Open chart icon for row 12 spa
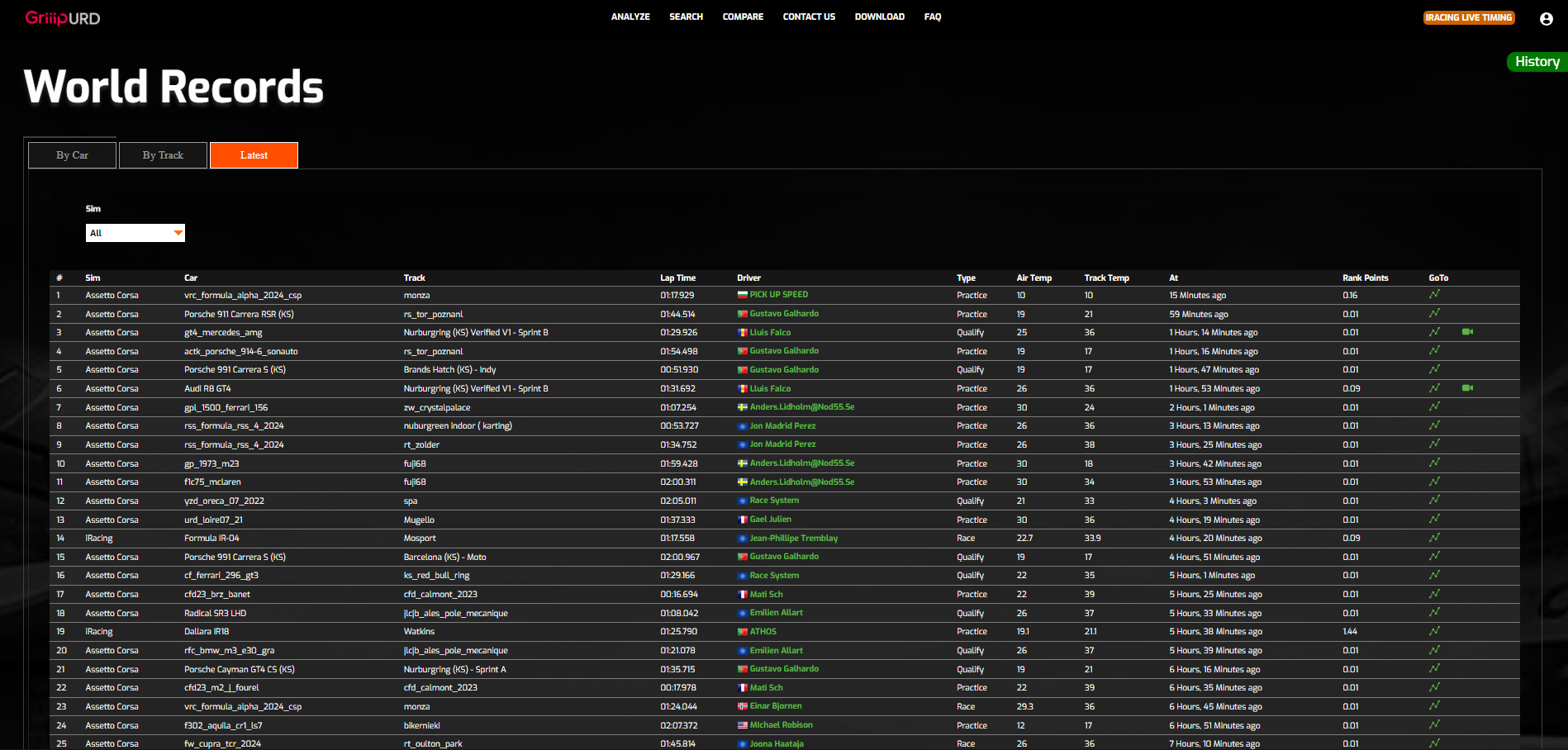 pyautogui.click(x=1434, y=500)
